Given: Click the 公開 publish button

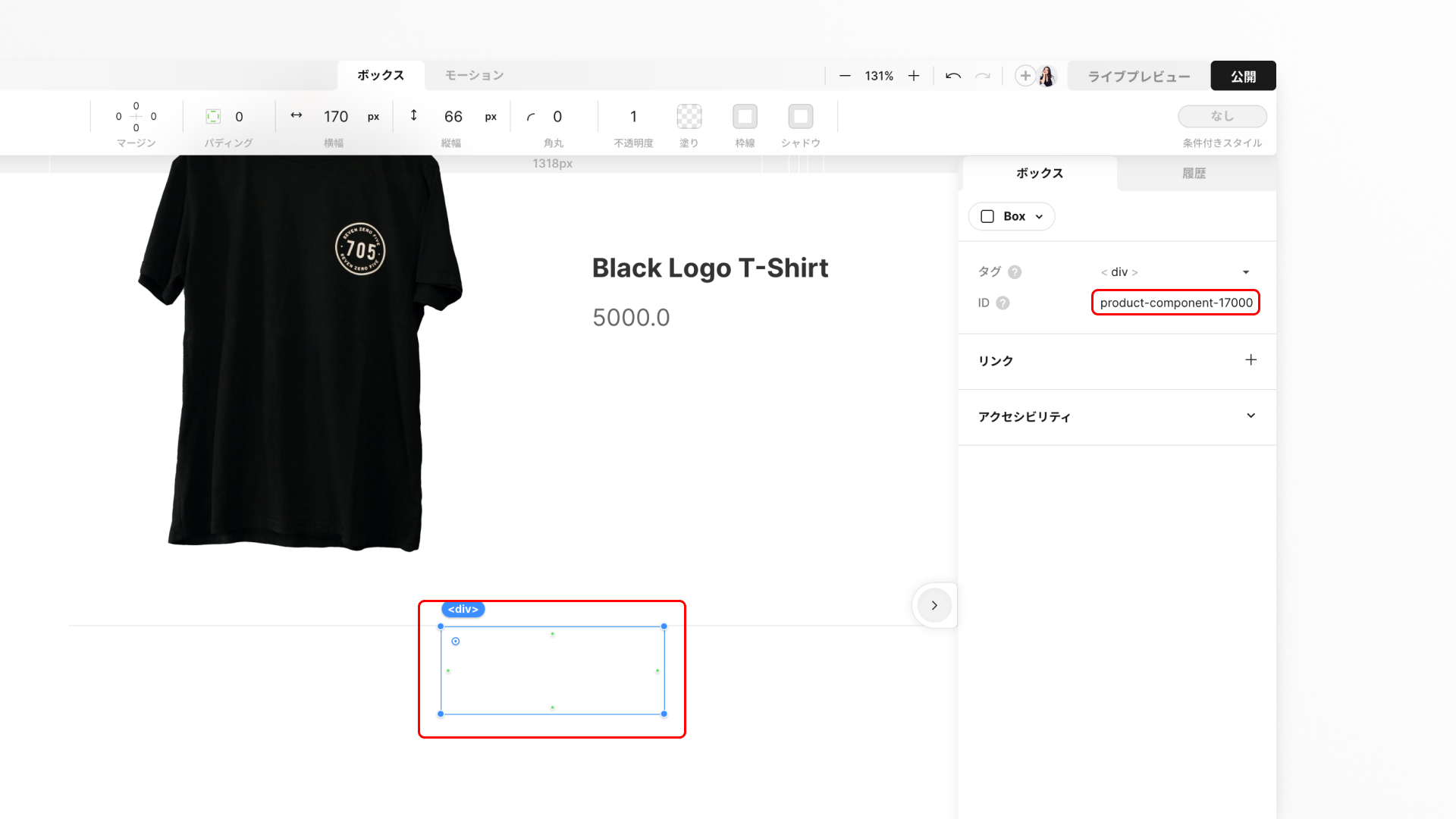Looking at the screenshot, I should click(x=1243, y=76).
